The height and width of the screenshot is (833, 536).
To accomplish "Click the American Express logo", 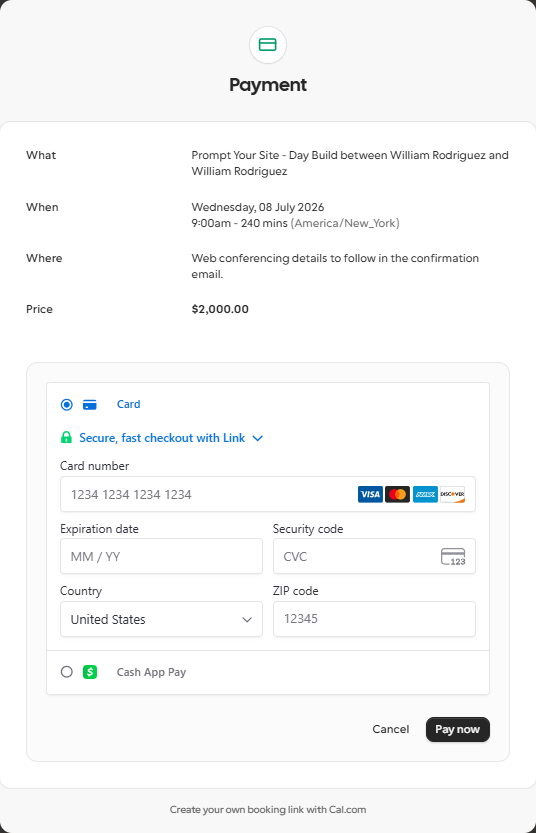I will pos(426,495).
